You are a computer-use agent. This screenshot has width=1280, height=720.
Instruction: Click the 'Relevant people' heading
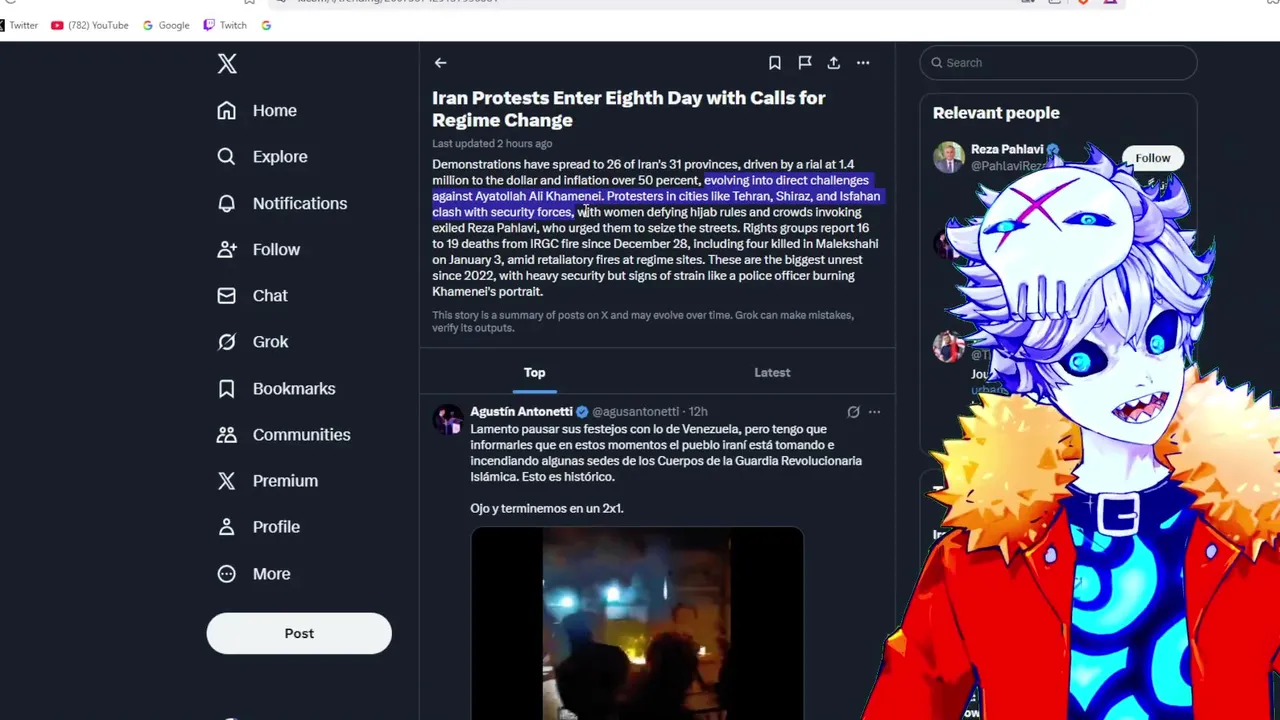[x=996, y=113]
